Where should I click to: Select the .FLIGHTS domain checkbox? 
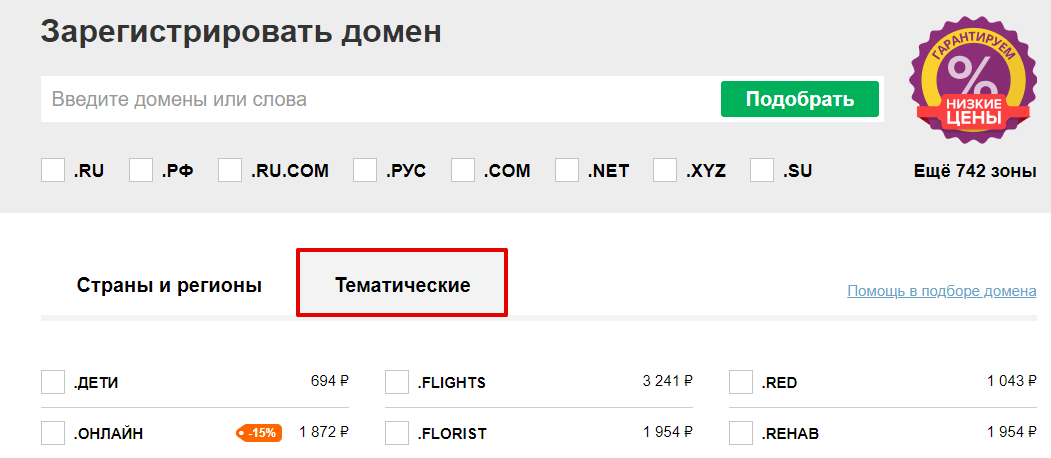[397, 382]
